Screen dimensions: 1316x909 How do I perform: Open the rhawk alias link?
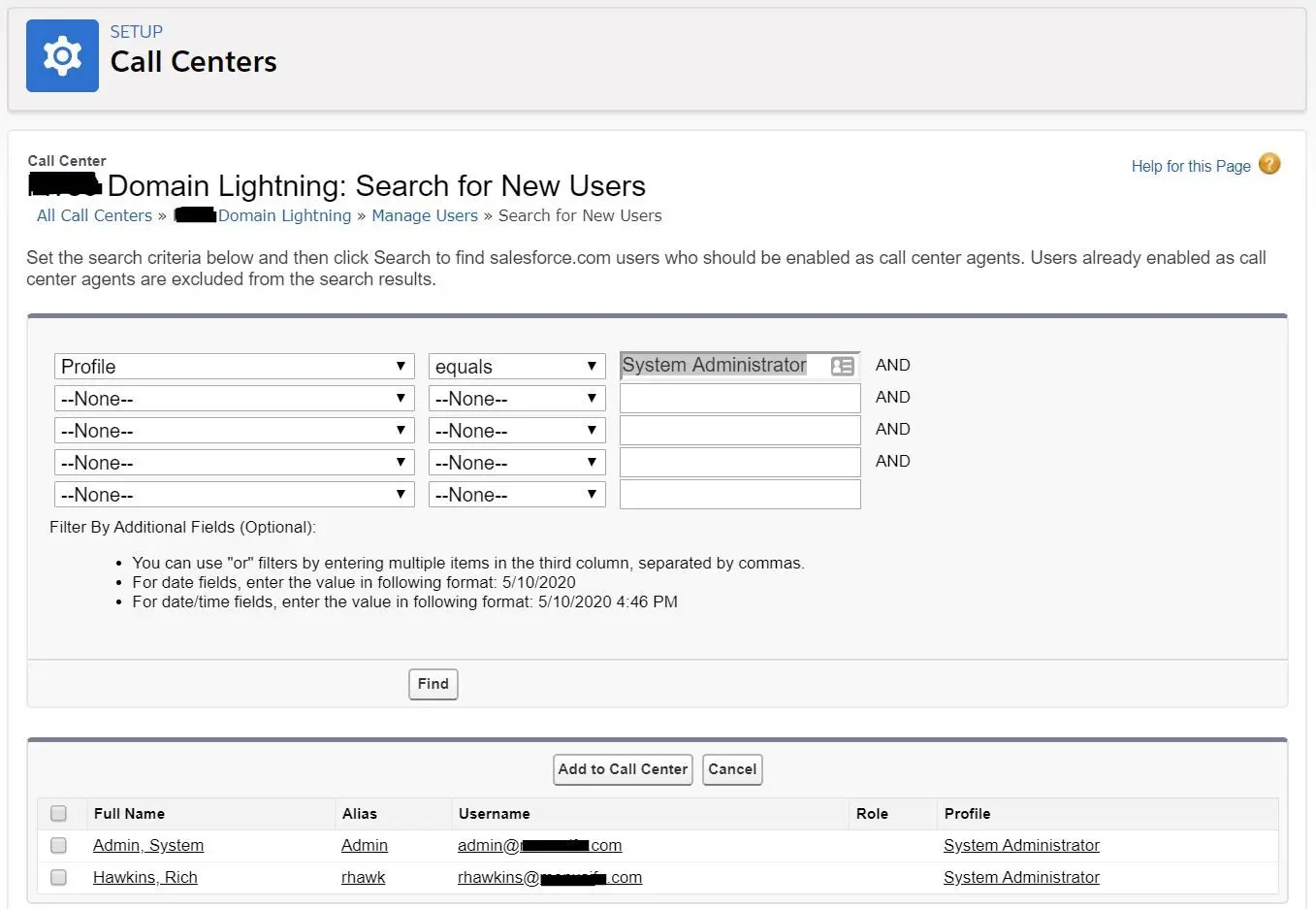[x=364, y=877]
